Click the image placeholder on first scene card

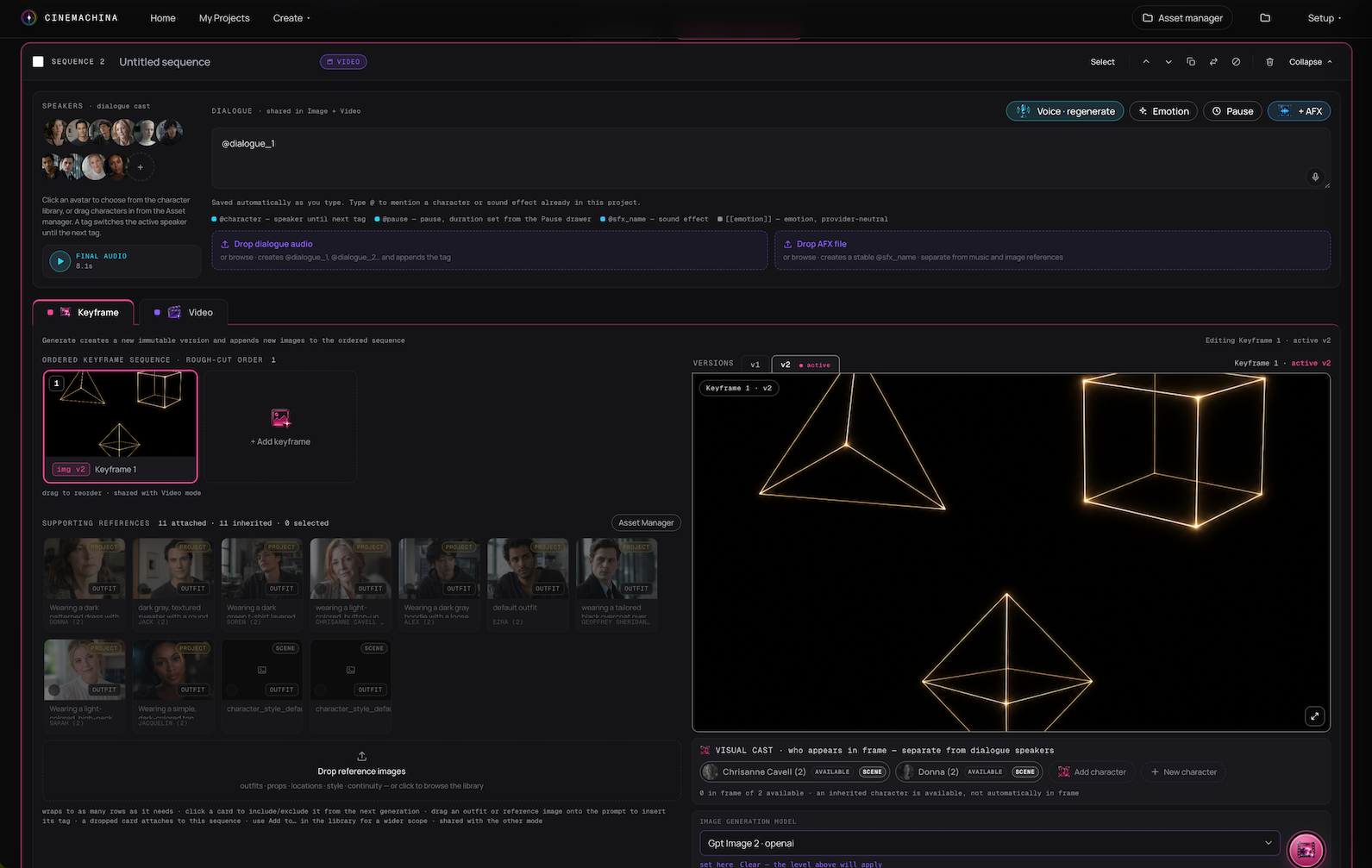pos(262,670)
